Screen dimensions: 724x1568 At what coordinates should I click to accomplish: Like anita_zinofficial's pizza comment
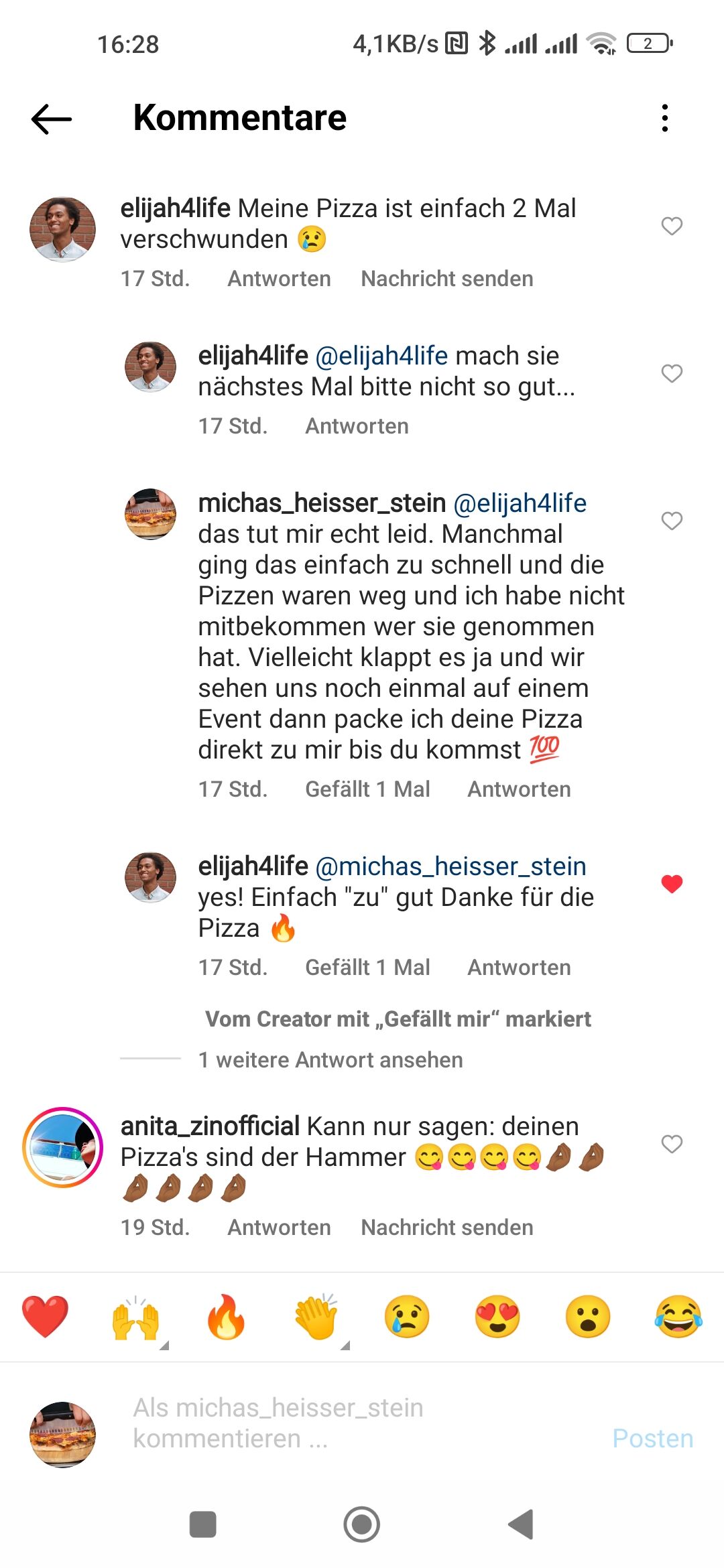tap(672, 1142)
